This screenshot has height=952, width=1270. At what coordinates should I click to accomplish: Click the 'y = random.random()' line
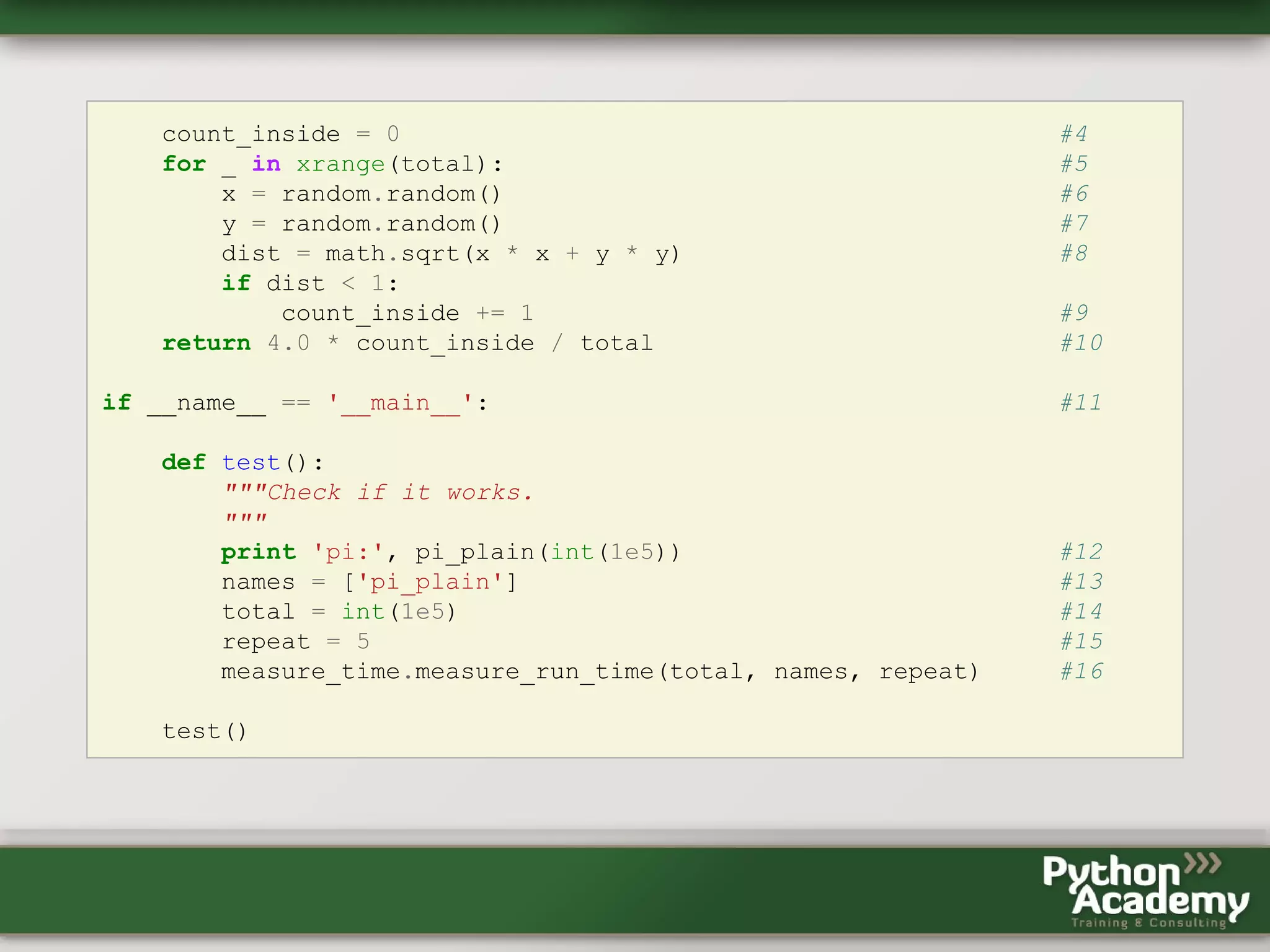pos(361,224)
